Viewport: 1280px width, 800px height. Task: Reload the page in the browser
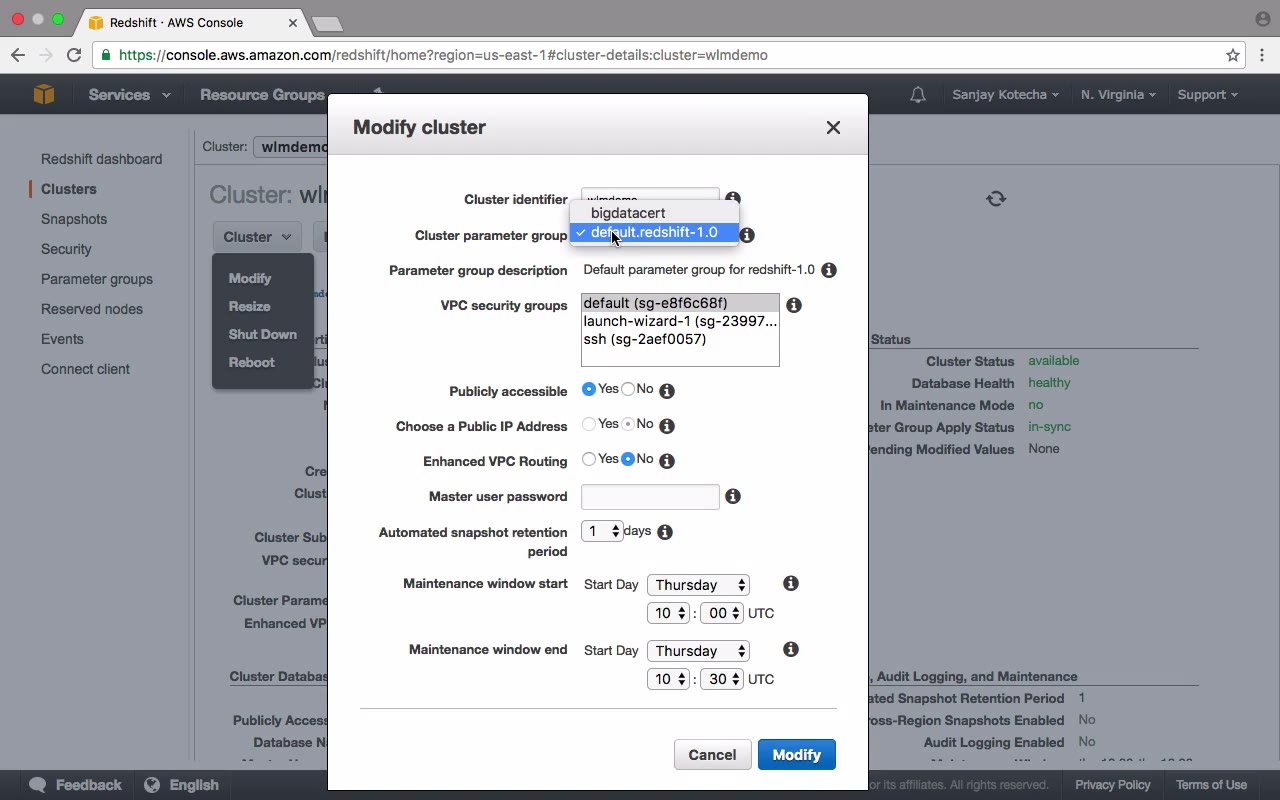[74, 55]
